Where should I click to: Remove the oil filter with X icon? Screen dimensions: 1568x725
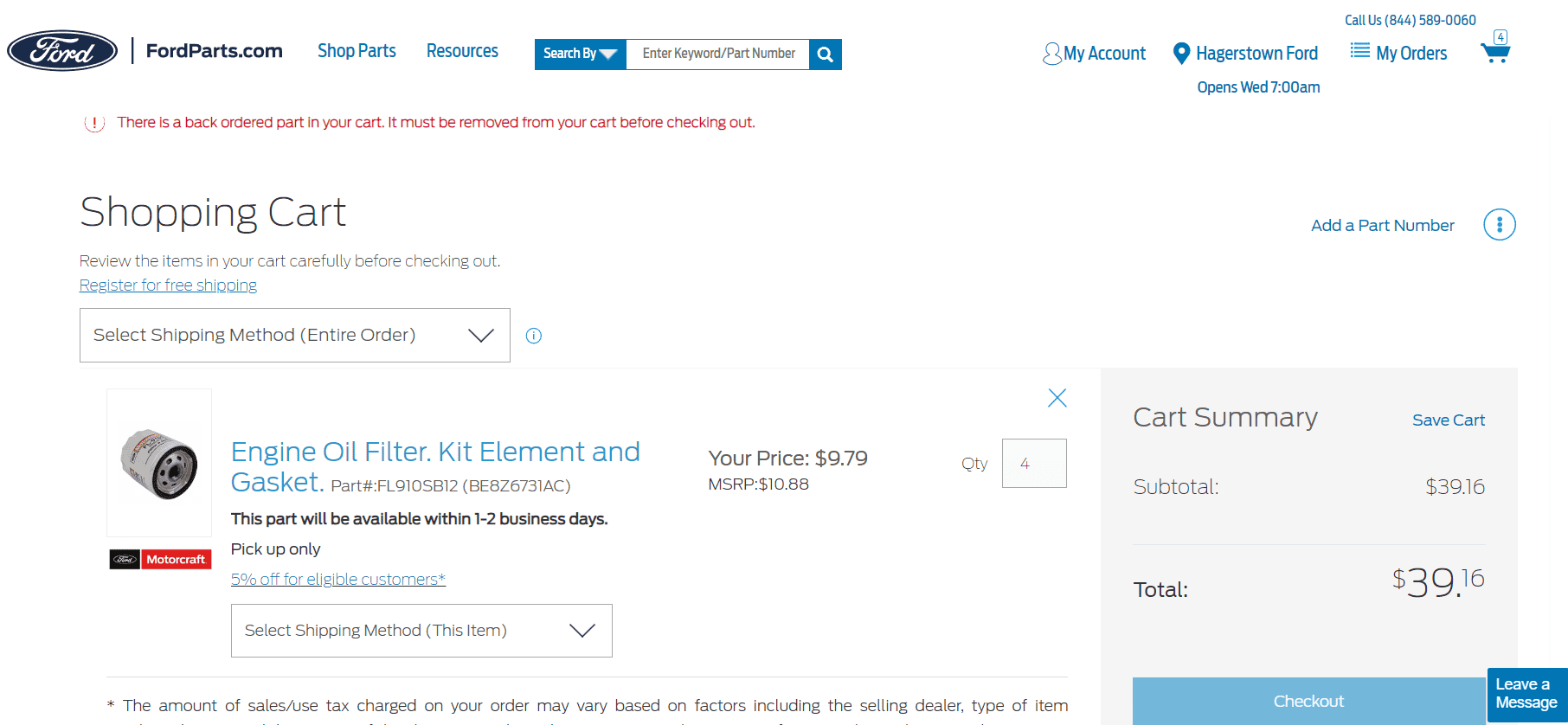coord(1057,398)
